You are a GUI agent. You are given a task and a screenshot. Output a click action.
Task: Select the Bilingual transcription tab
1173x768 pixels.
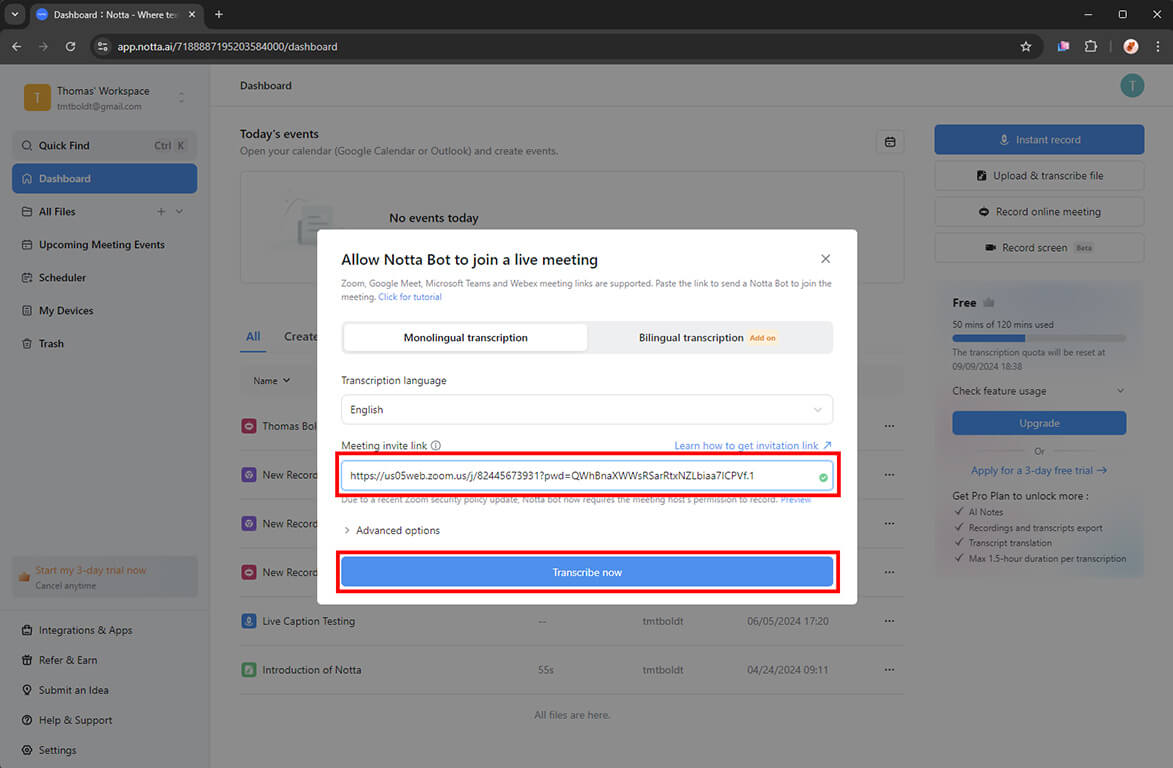point(707,337)
